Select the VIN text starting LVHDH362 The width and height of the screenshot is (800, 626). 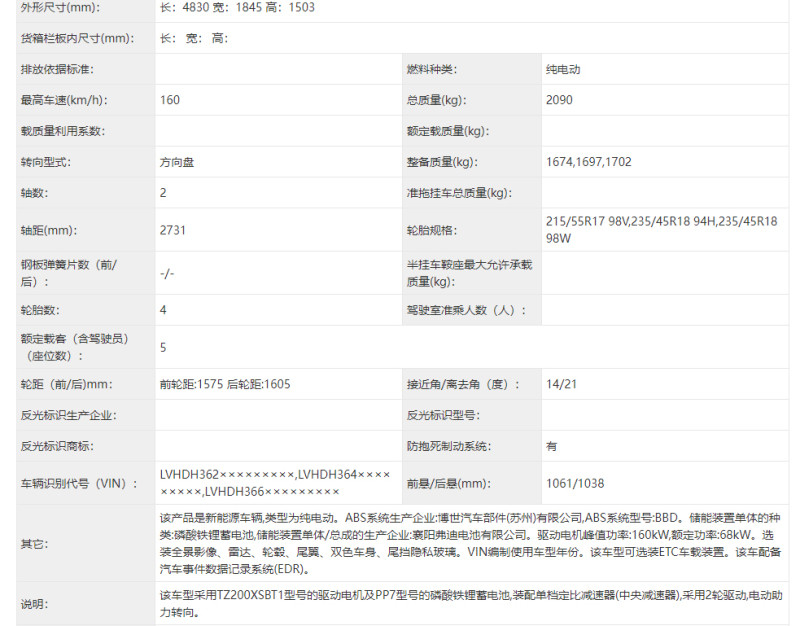tap(275, 483)
